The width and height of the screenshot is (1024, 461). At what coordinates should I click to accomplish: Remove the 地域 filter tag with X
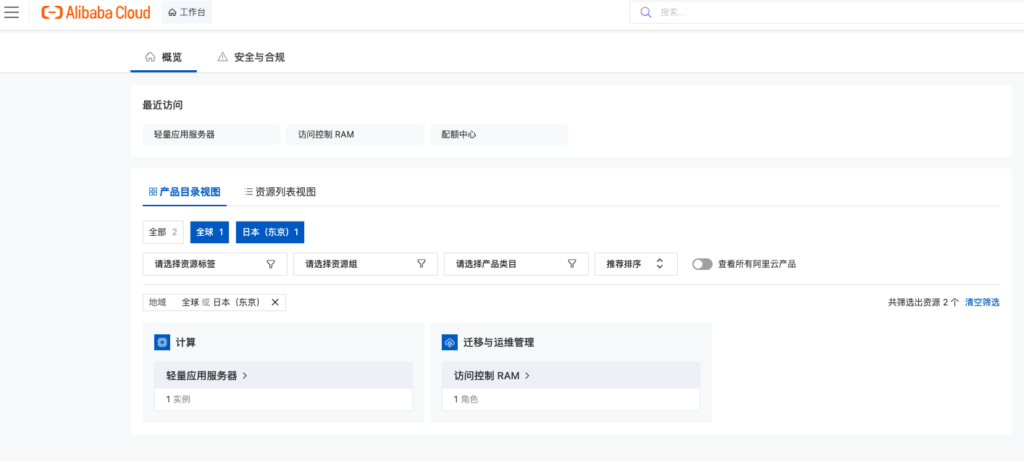(x=275, y=302)
